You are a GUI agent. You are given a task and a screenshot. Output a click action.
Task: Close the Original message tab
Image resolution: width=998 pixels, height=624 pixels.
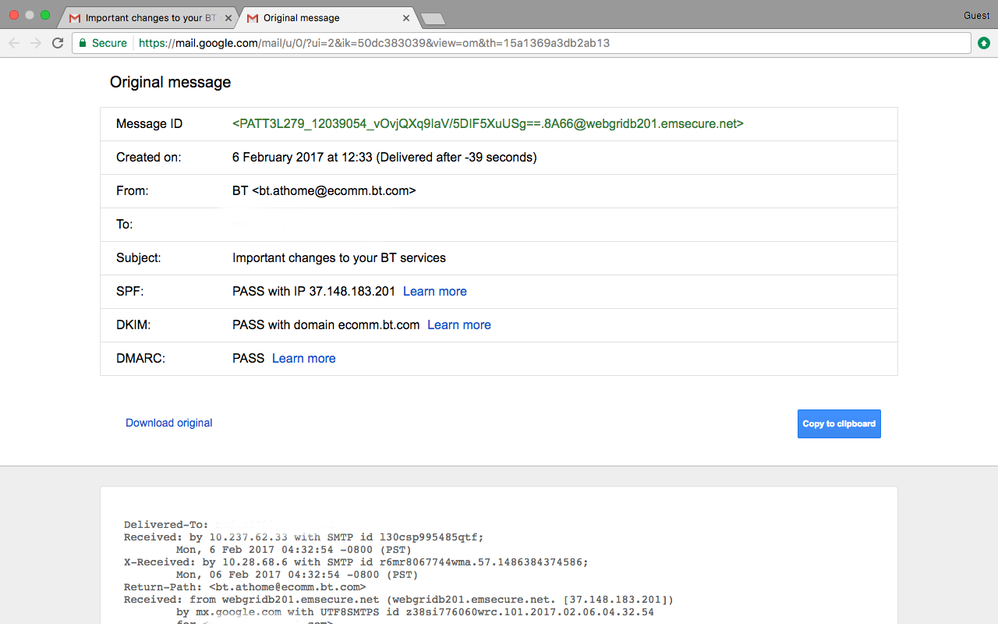(406, 18)
